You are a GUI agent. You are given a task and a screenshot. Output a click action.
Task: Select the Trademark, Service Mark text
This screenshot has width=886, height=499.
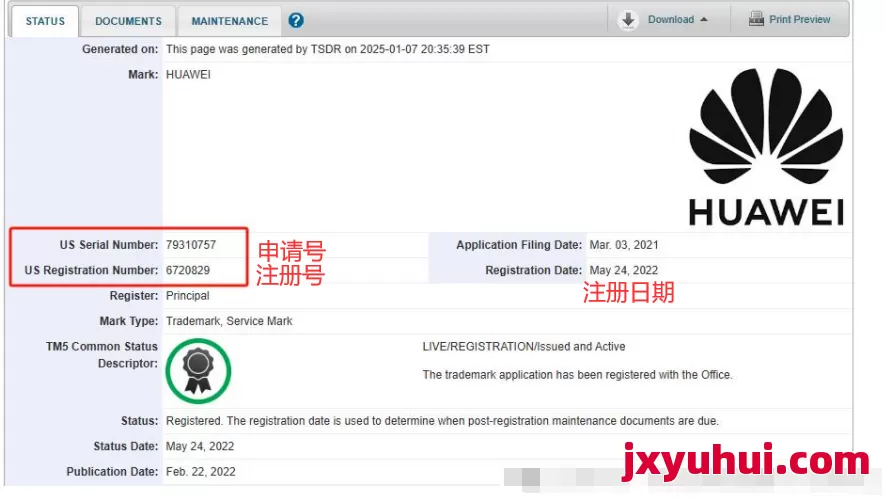[229, 321]
